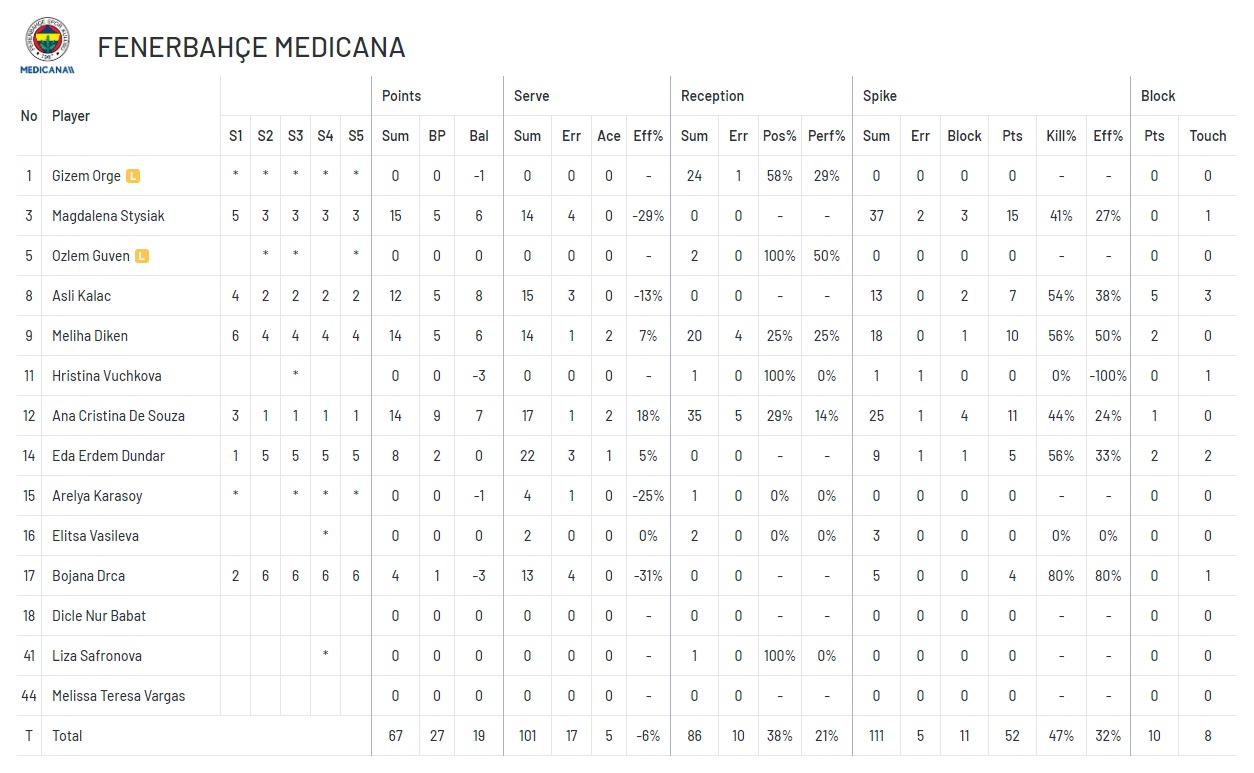This screenshot has height=773, width=1254.
Task: Click the libero badge beside Ozlem Guven
Action: tap(142, 256)
